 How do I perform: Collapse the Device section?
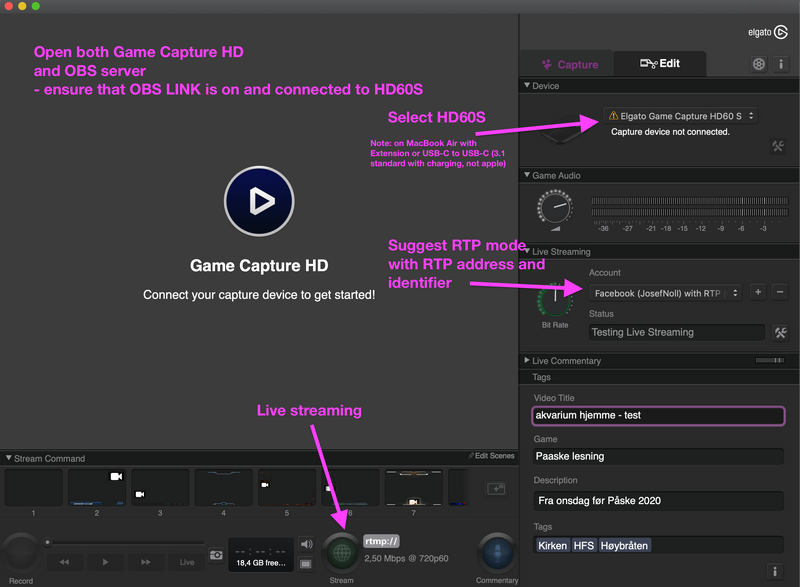[x=527, y=86]
